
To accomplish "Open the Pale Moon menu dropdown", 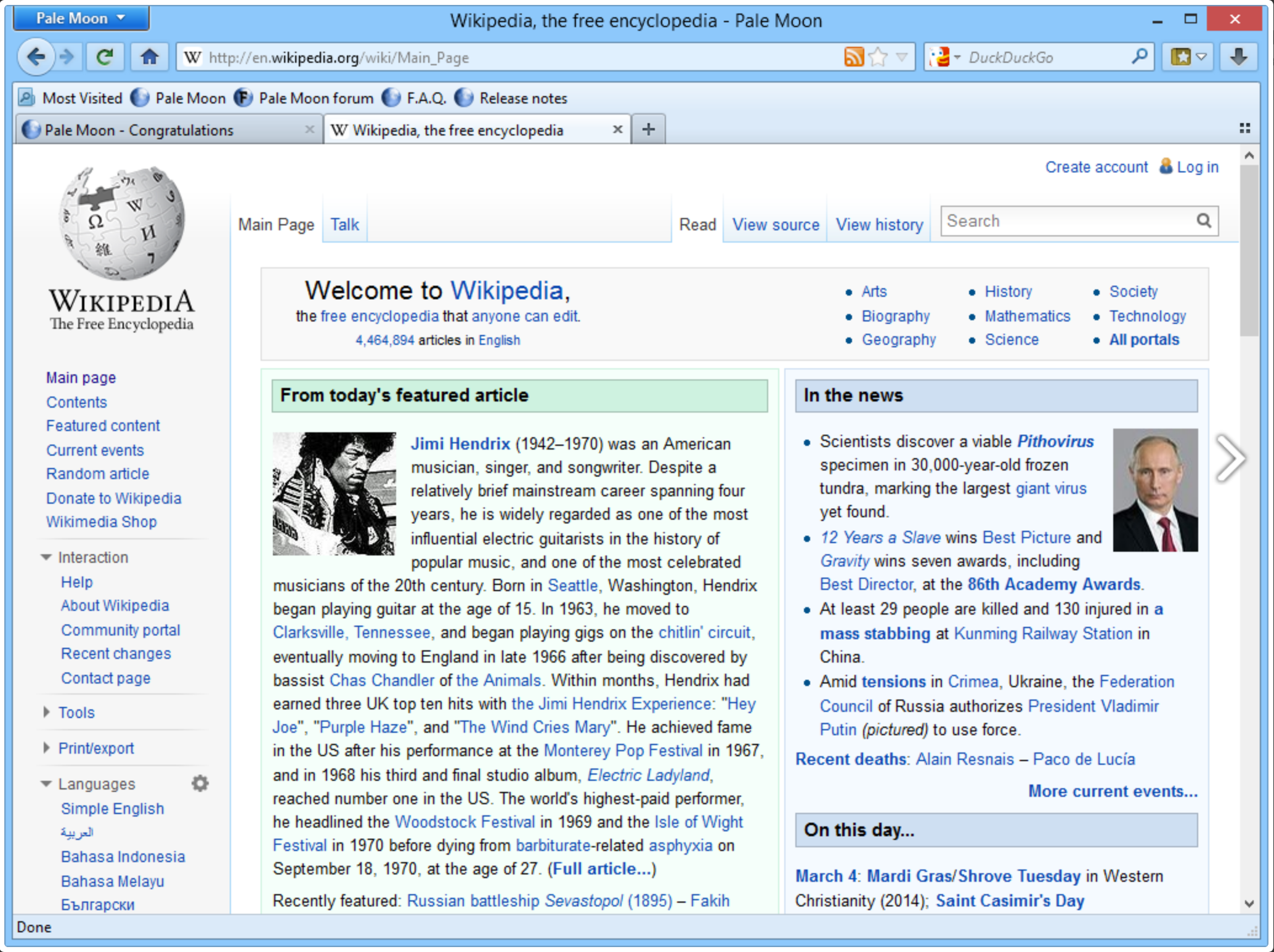I will [81, 18].
